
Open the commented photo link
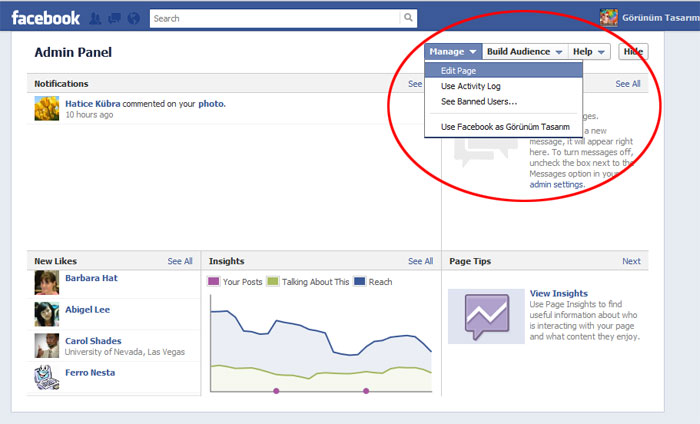[x=211, y=104]
